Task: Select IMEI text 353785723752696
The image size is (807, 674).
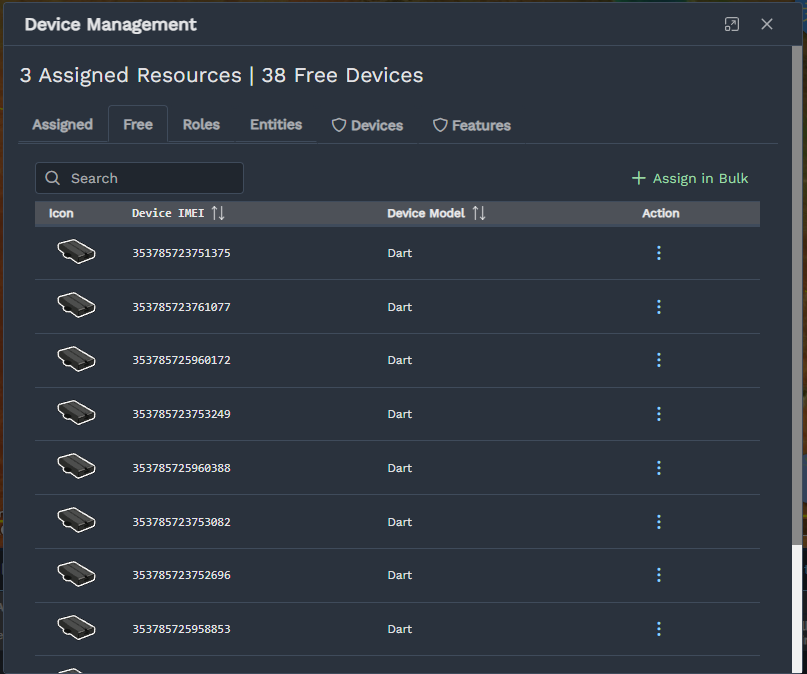Action: [182, 575]
